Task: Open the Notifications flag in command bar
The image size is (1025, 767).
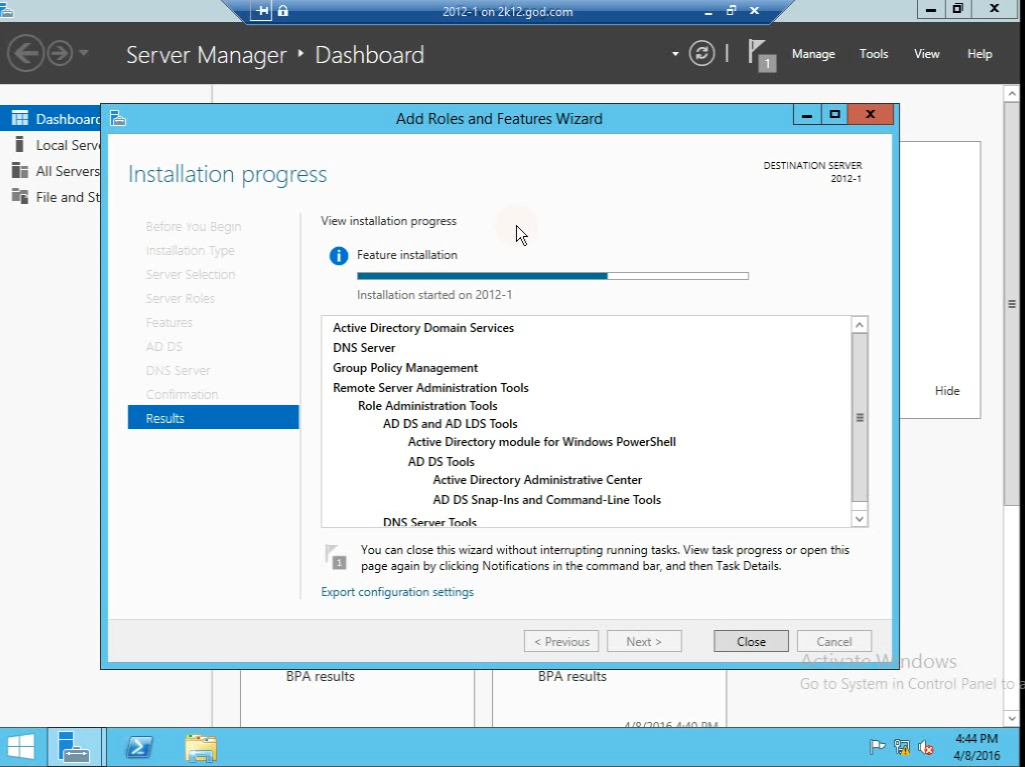Action: point(761,55)
